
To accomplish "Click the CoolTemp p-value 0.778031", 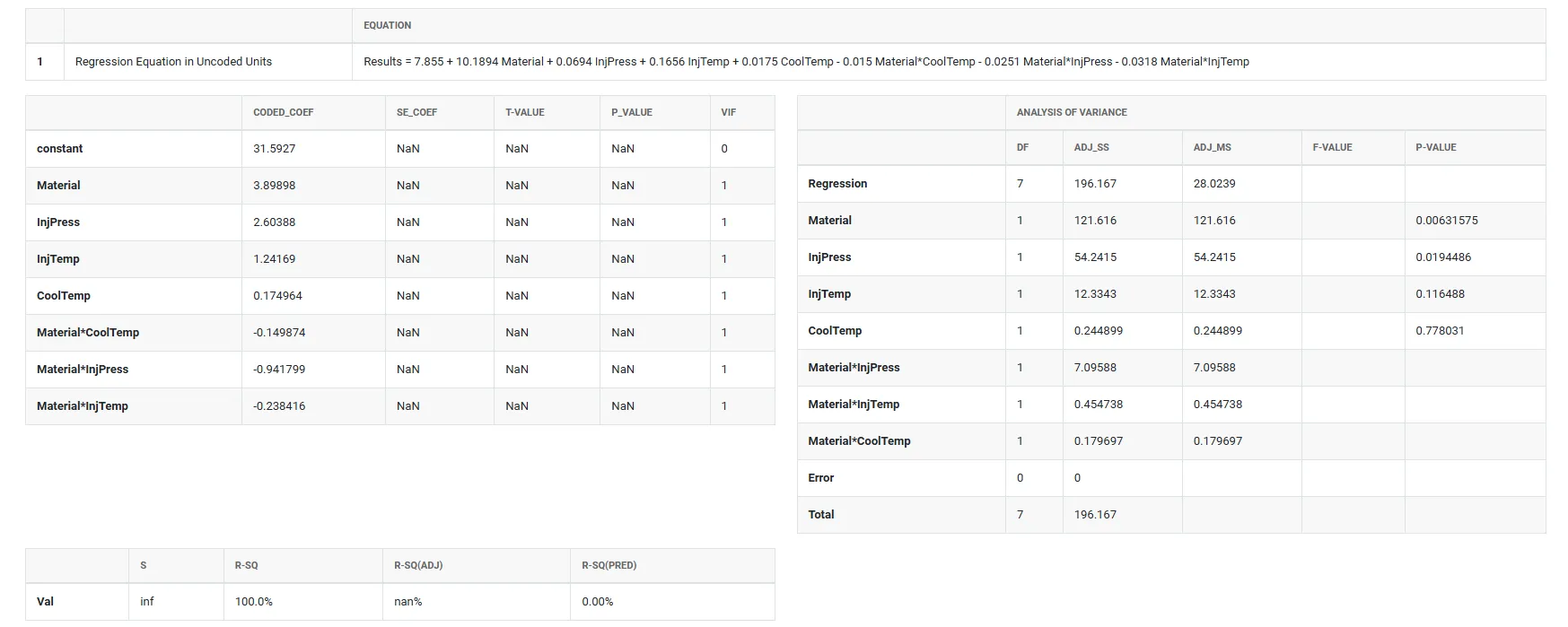I will (x=1440, y=331).
